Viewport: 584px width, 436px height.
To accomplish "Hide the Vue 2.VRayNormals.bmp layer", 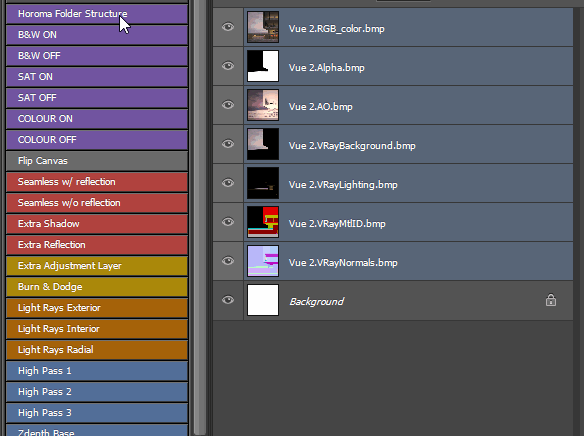I will (228, 261).
